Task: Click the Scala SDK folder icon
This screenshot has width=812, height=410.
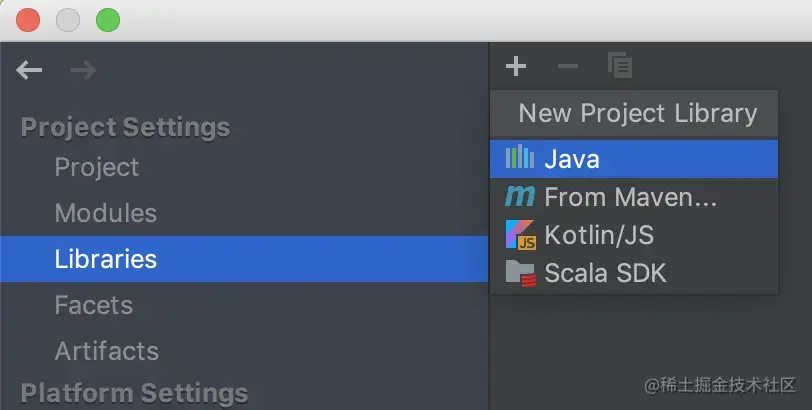Action: point(520,272)
